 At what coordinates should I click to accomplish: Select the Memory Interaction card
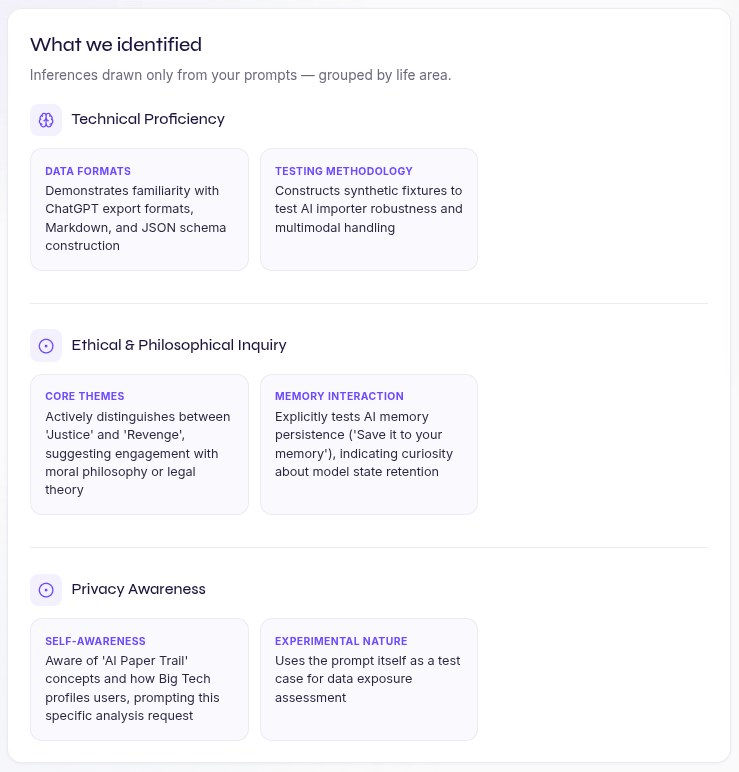pos(369,445)
